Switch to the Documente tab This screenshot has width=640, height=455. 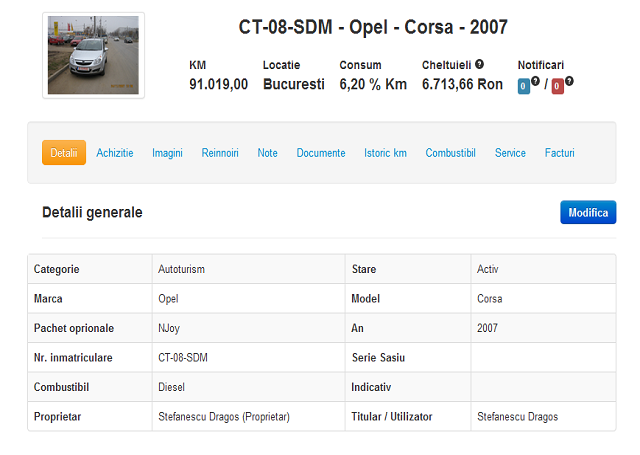[321, 153]
